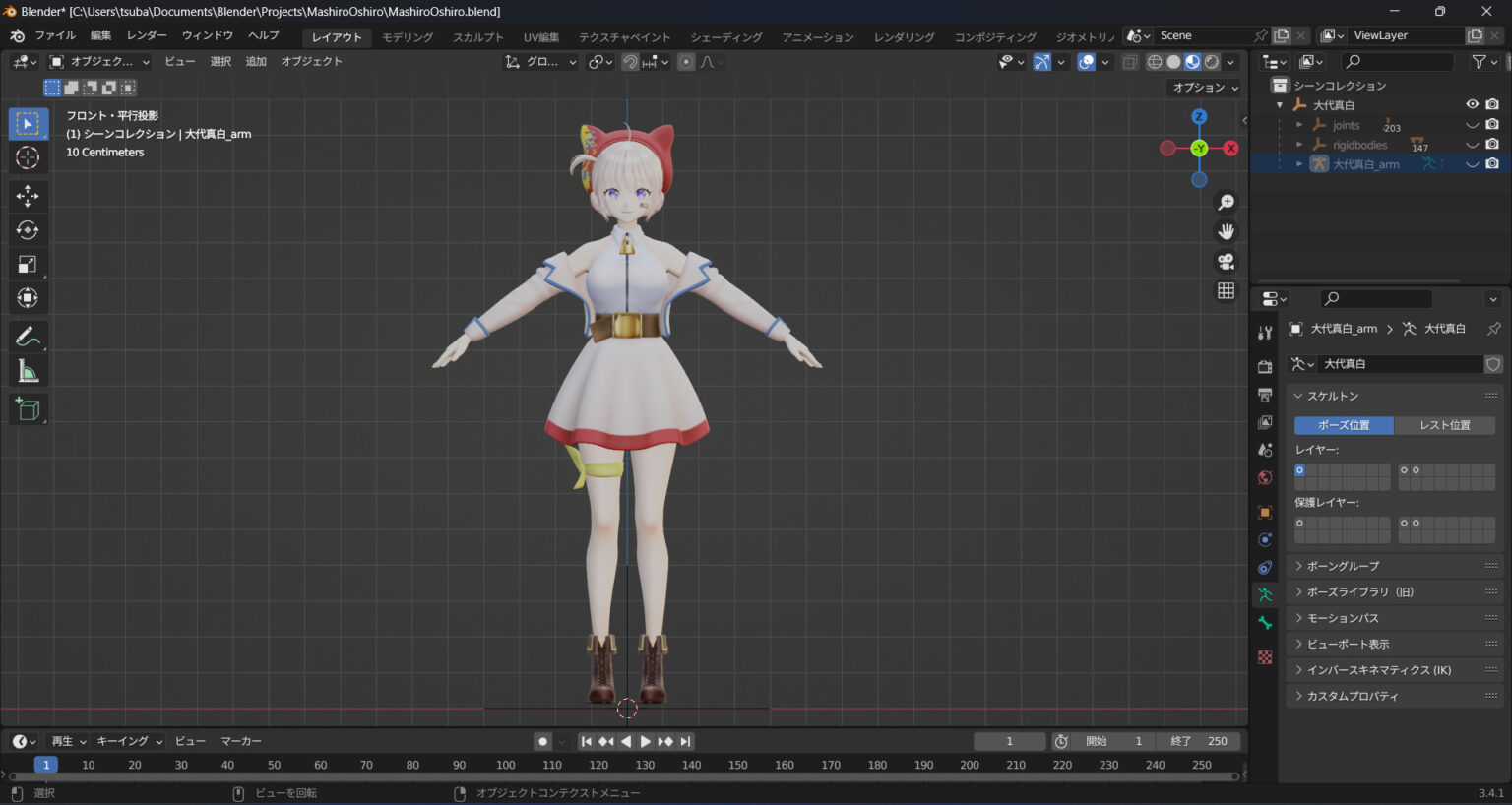Open the オプション dropdown in the viewport

pos(1203,87)
